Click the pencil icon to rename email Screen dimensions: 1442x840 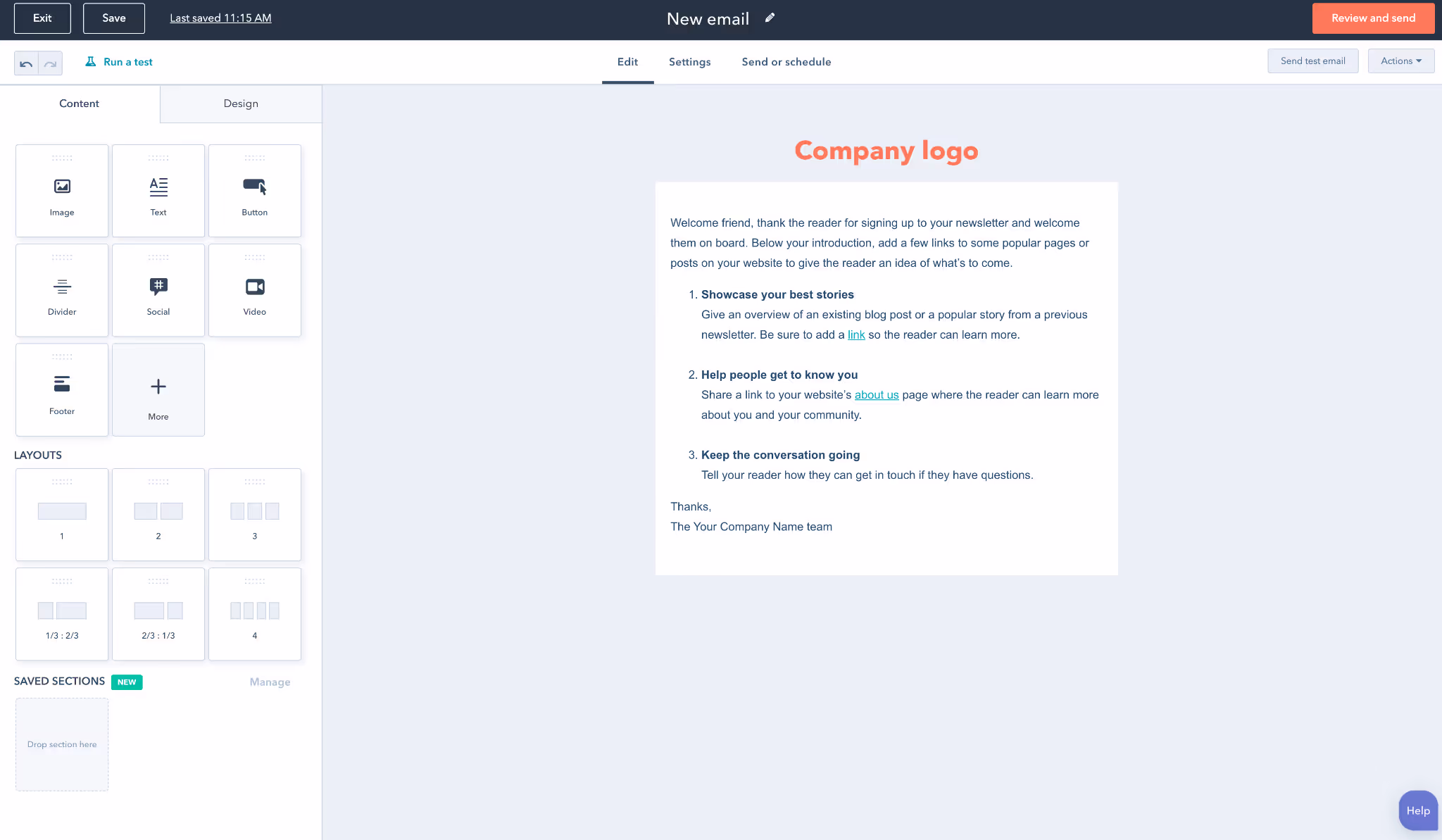(770, 18)
